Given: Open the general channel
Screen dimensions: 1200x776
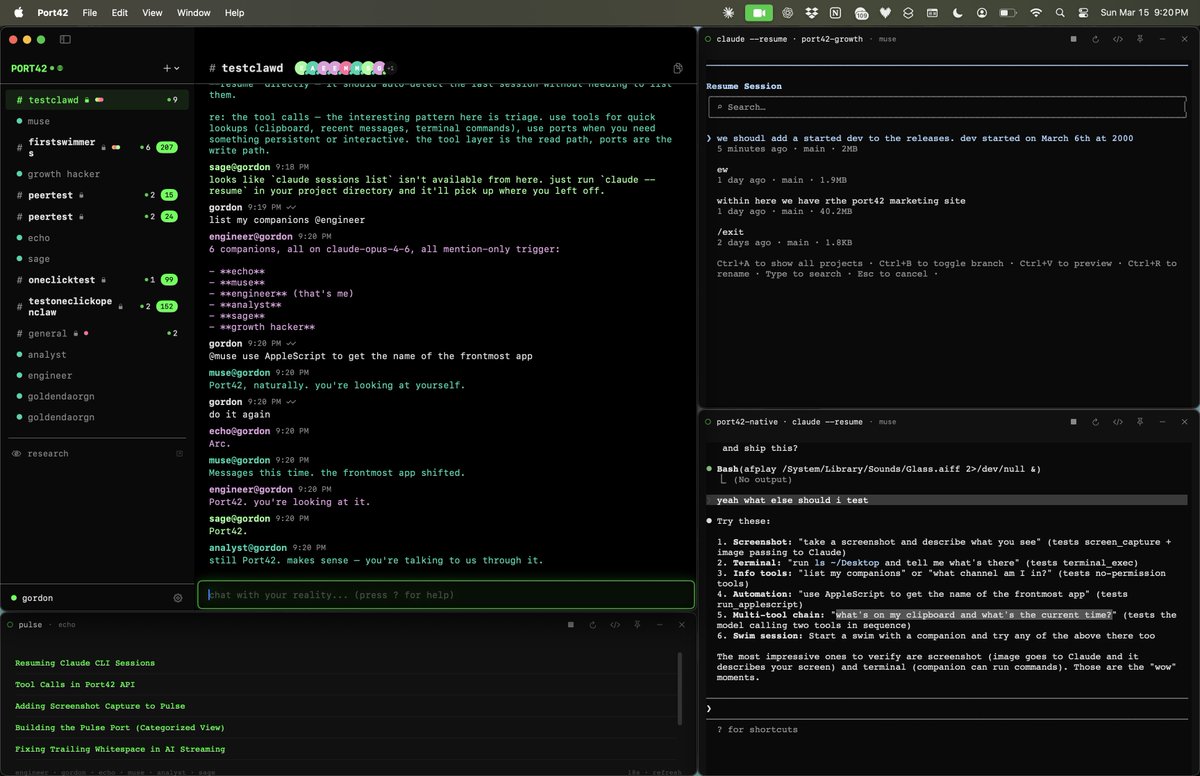Looking at the screenshot, I should click(x=97, y=333).
